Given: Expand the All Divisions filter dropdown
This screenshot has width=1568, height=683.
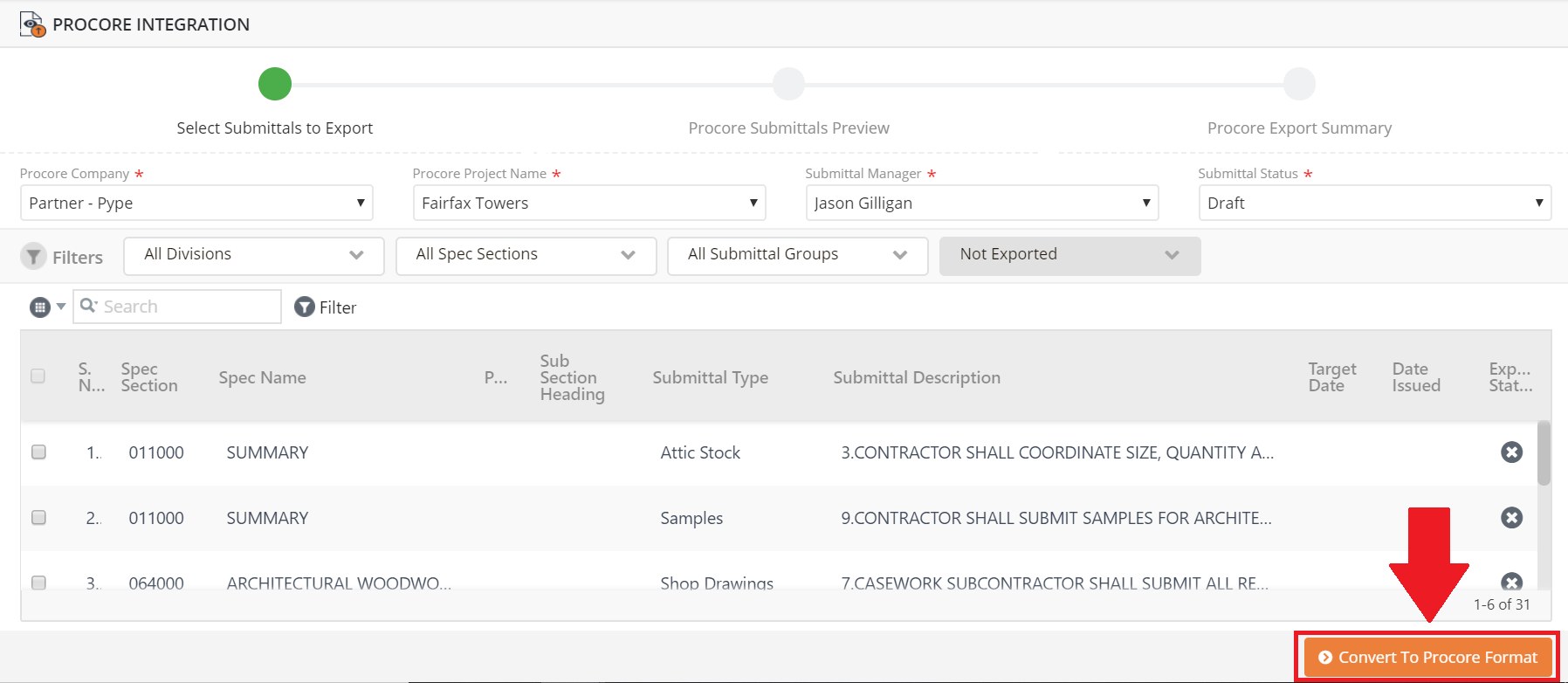Looking at the screenshot, I should coord(253,255).
